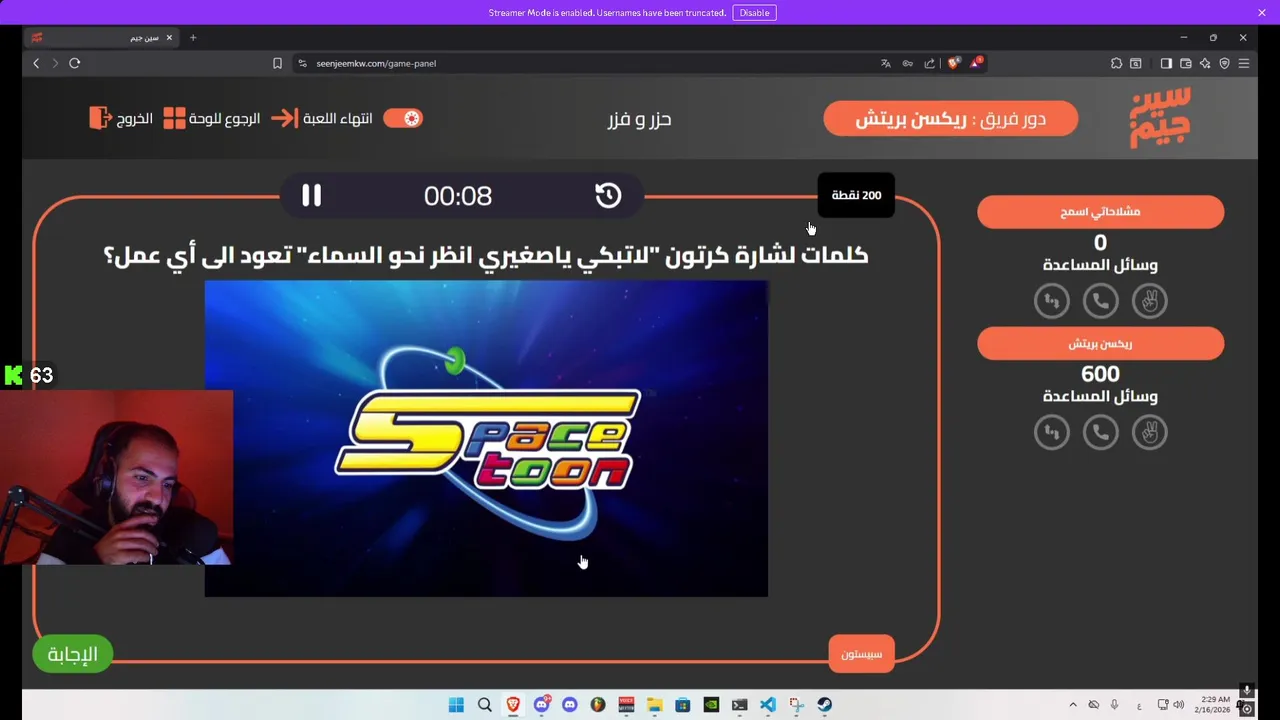Toggle the browser sidebar panel
The image size is (1280, 720).
click(1166, 63)
